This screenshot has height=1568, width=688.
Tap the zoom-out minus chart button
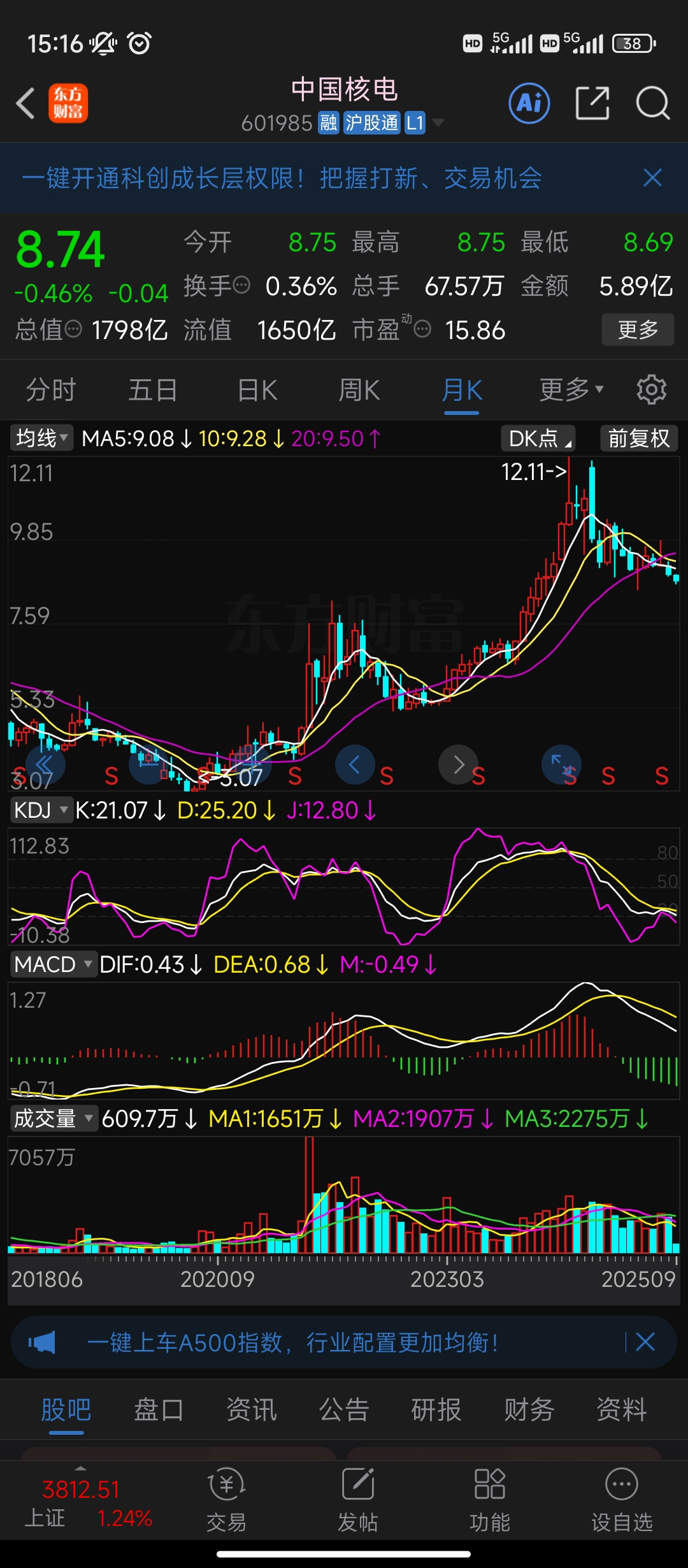coord(148,764)
